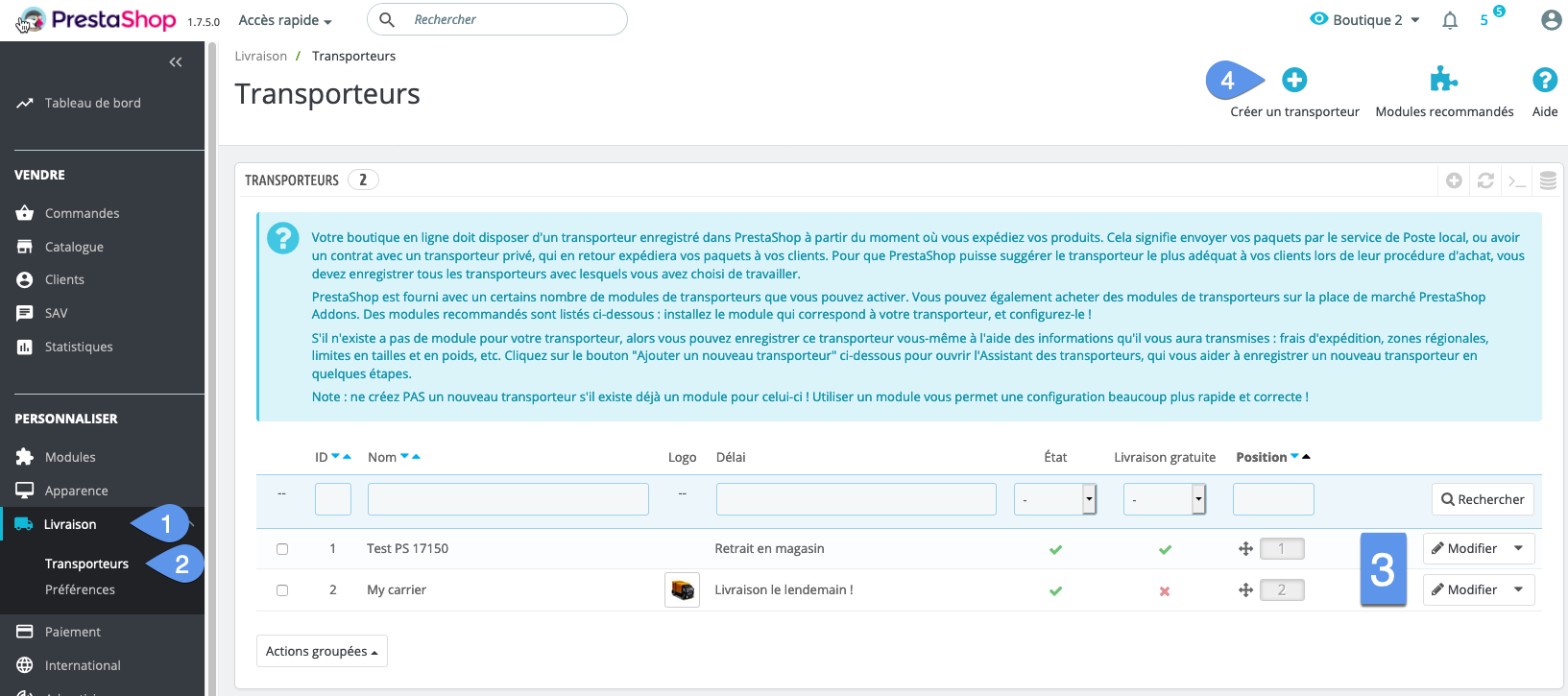This screenshot has height=696, width=1568.
Task: Click the Créer un transporteur plus icon
Action: [x=1294, y=81]
